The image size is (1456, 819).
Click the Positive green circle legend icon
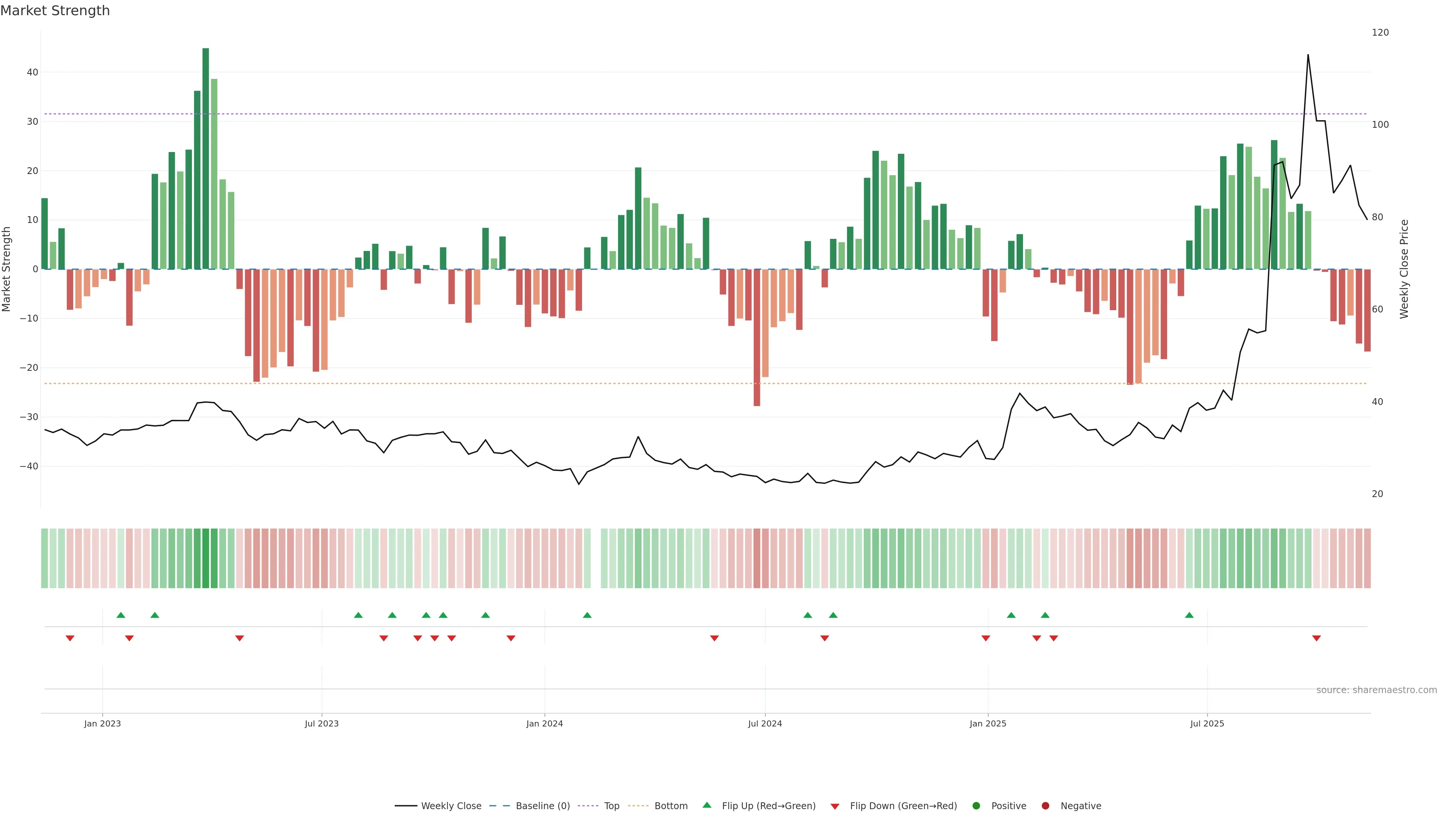(976, 806)
